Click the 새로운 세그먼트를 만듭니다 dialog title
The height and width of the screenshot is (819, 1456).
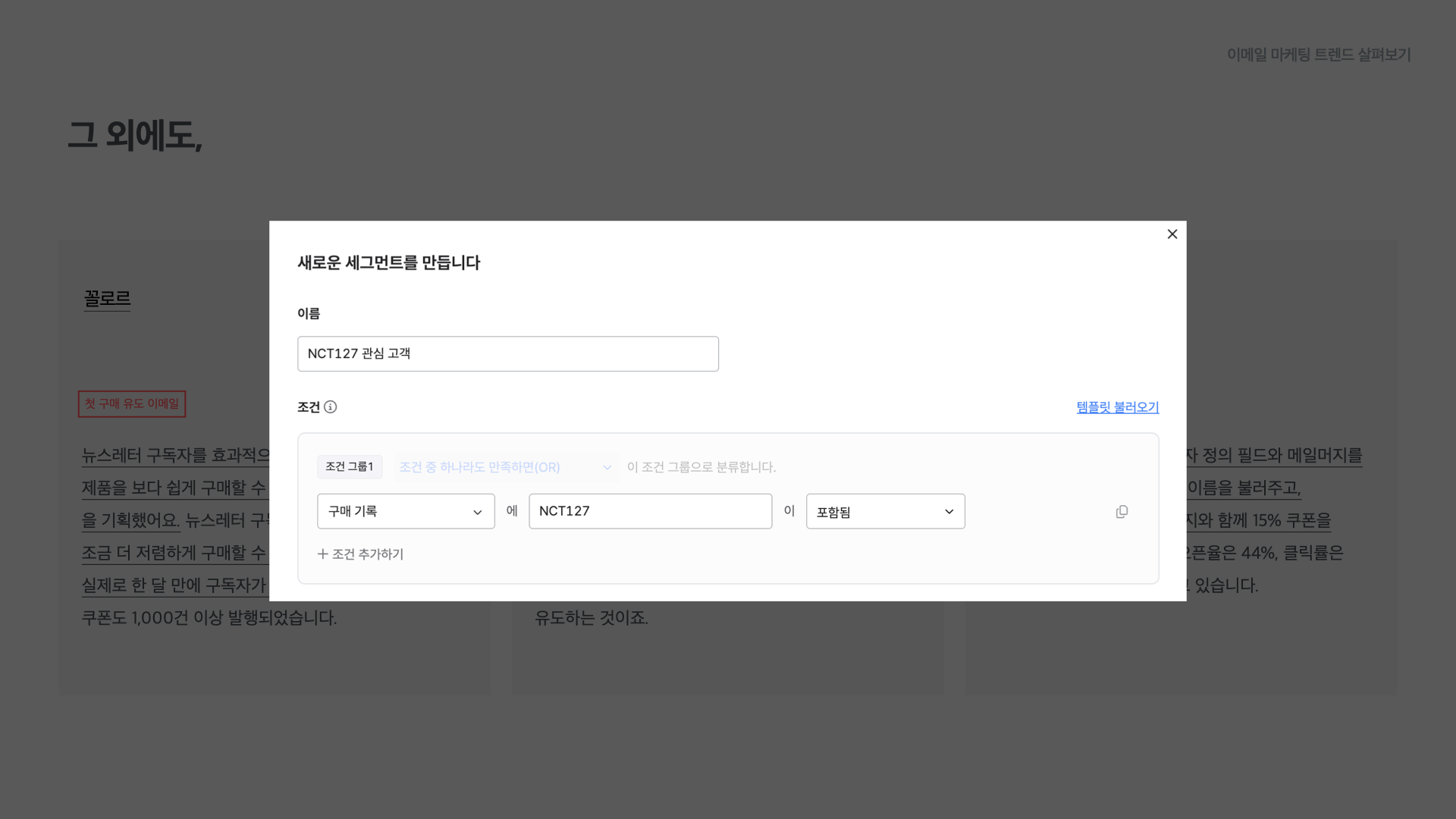(x=388, y=263)
